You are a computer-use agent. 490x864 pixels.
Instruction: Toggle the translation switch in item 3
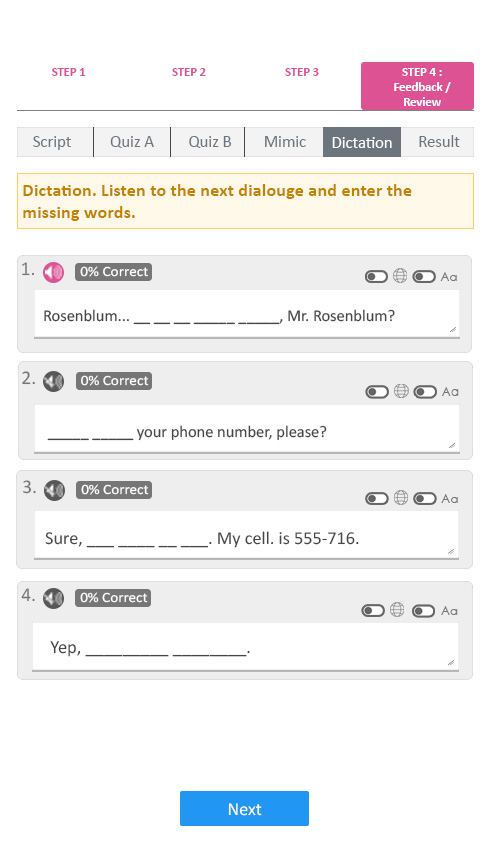[377, 499]
